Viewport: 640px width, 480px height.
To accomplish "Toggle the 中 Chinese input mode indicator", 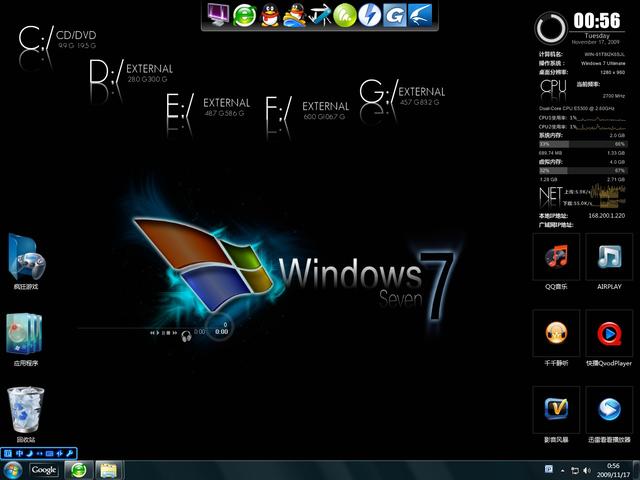I will tap(18, 453).
